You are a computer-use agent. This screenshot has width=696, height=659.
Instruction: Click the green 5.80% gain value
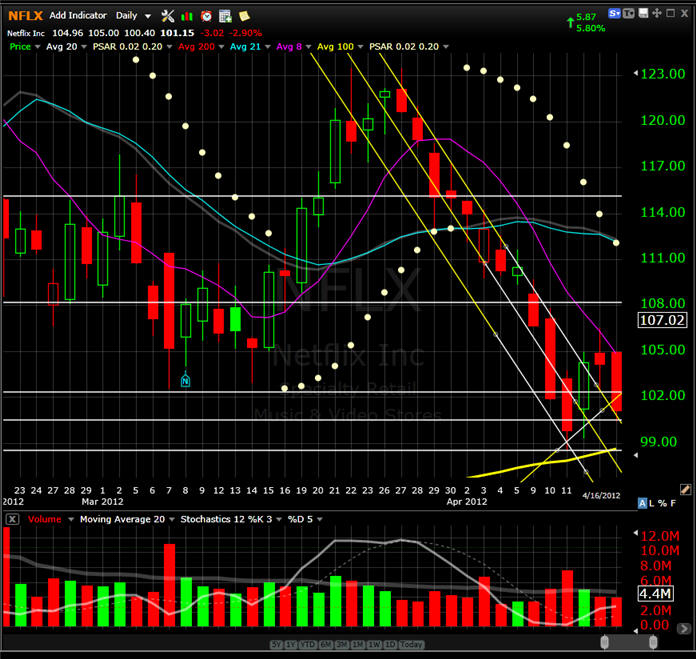point(591,28)
